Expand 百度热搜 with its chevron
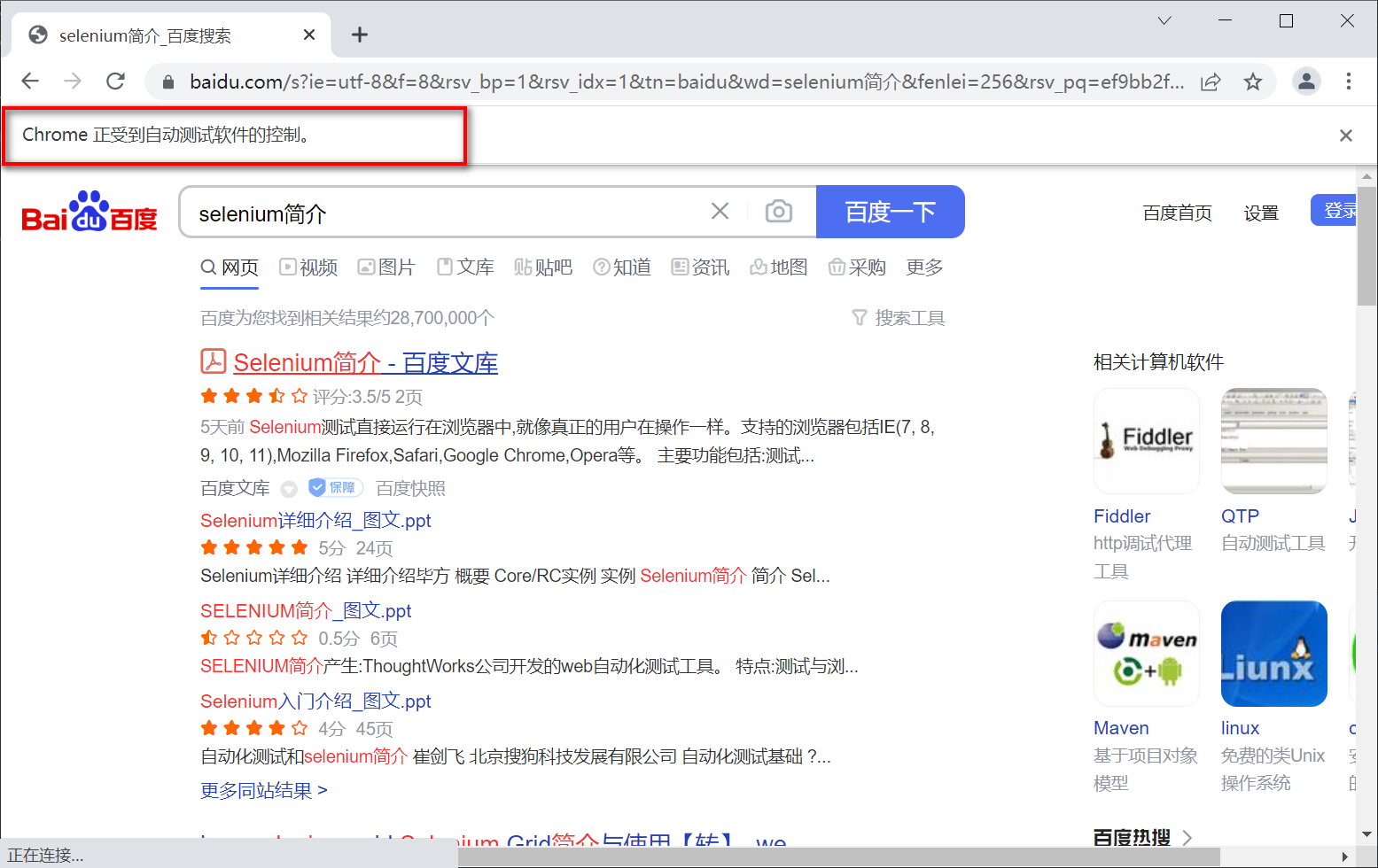The height and width of the screenshot is (868, 1378). [x=1187, y=837]
